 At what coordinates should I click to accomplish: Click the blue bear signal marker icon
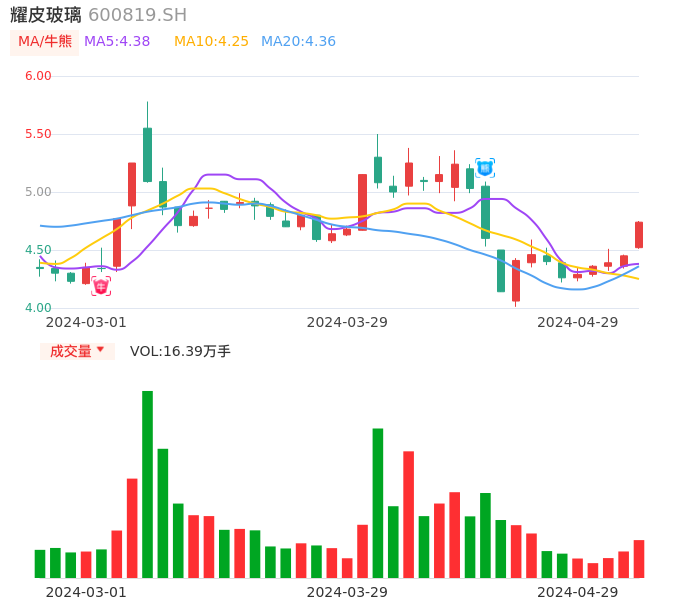485,167
